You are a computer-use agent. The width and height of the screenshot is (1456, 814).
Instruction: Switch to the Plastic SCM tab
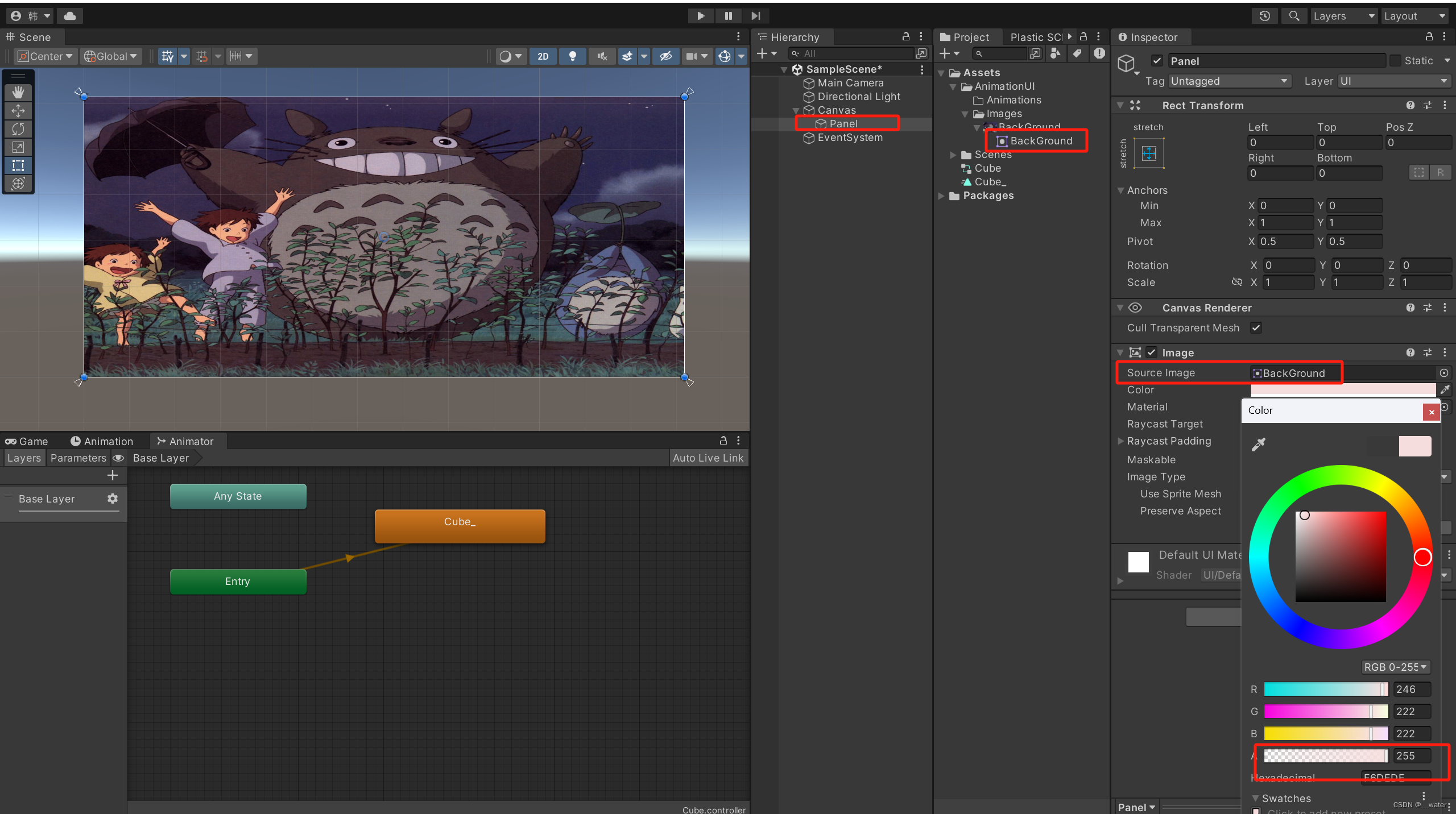click(x=1036, y=37)
